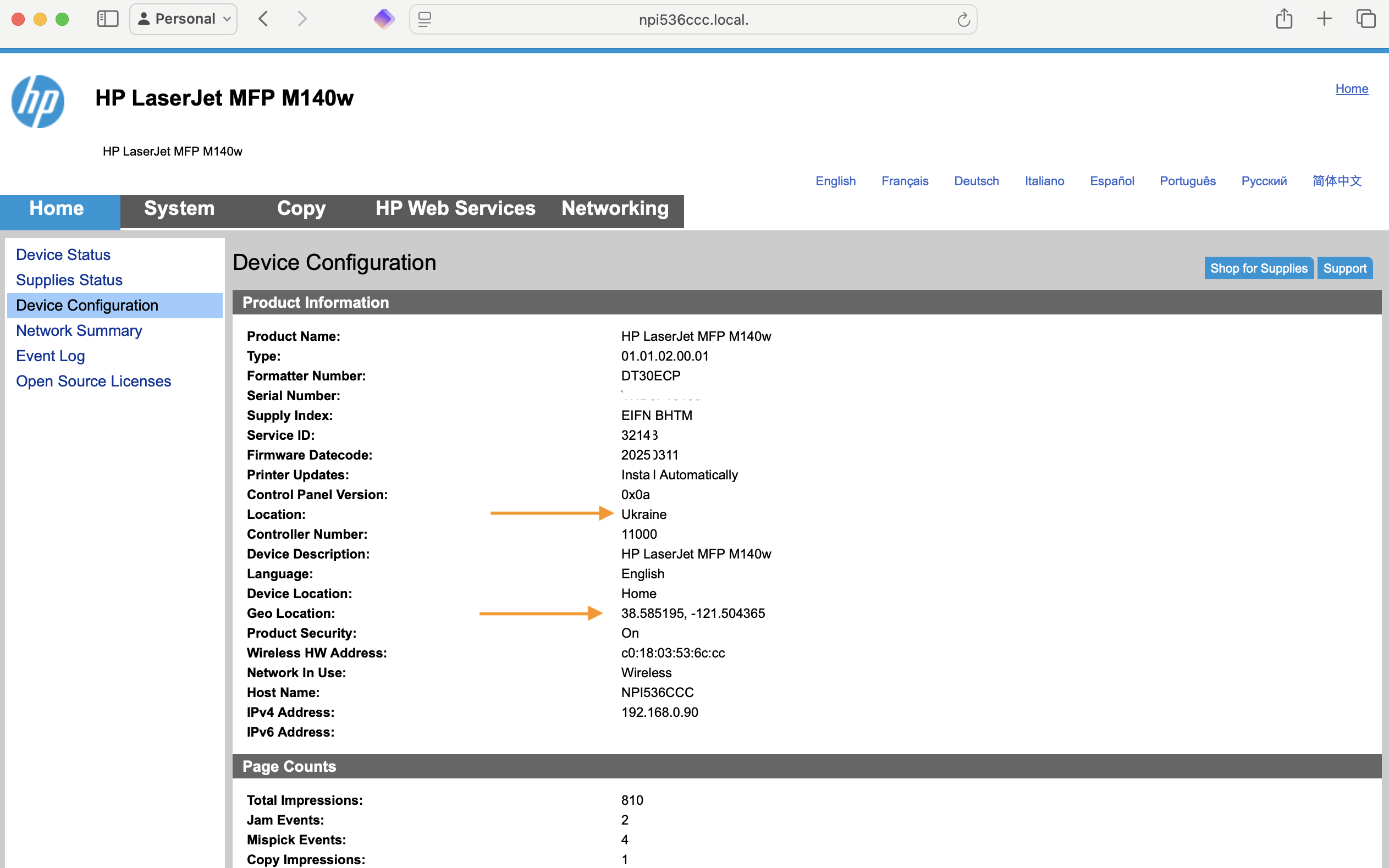Image resolution: width=1389 pixels, height=868 pixels.
Task: Open the Networking tab
Action: [x=615, y=208]
